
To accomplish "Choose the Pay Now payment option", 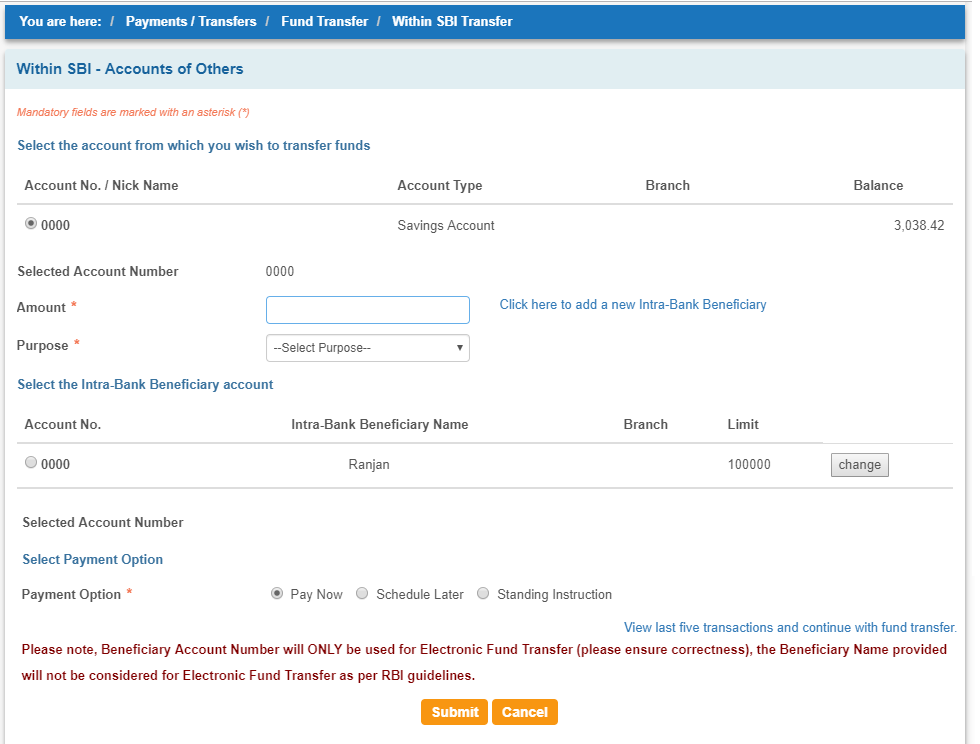I will pos(277,593).
